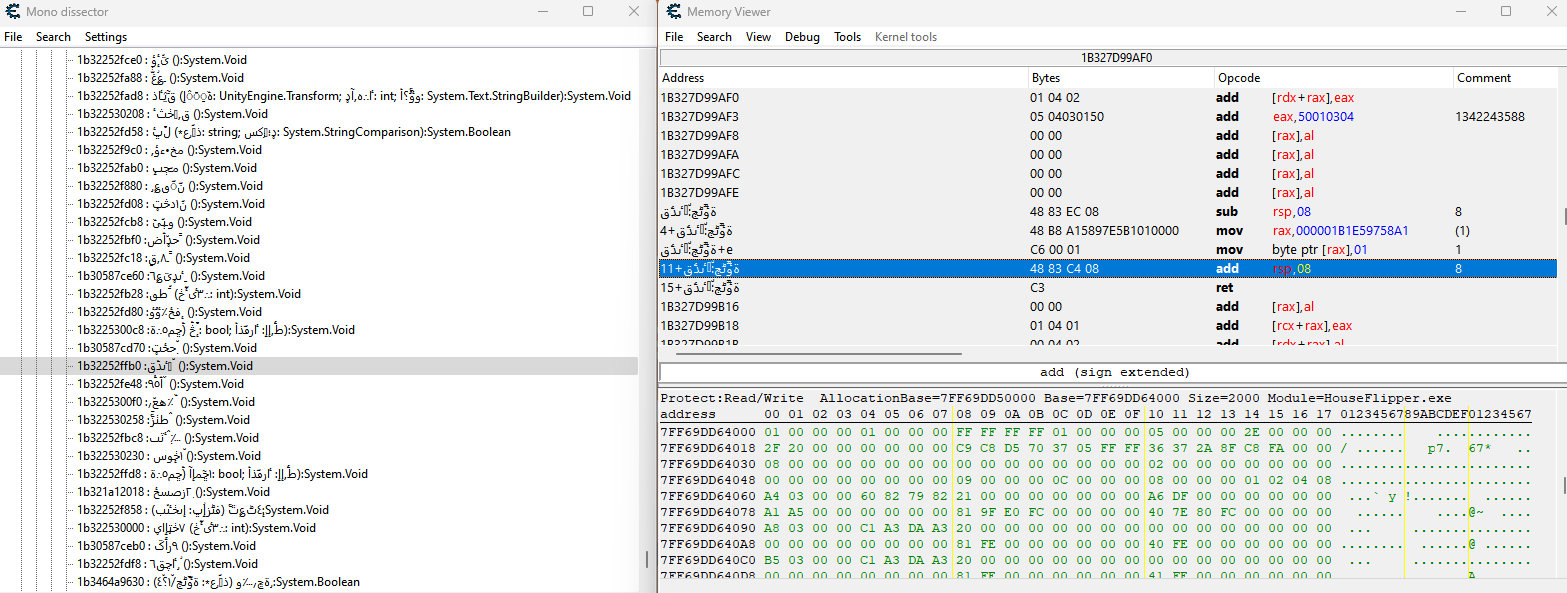Open the File menu in Mono dissector

pos(13,37)
